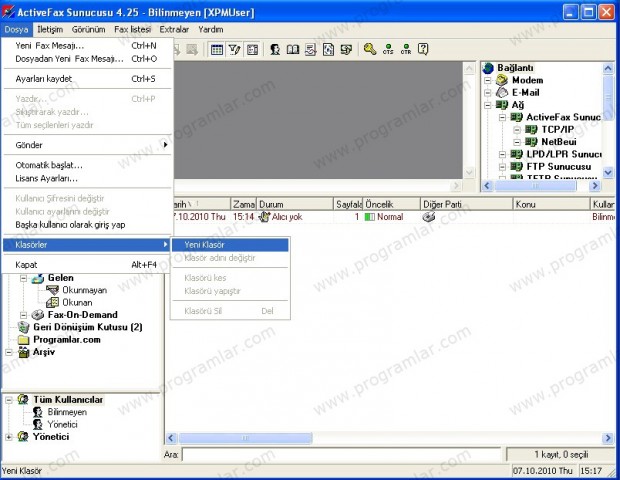
Task: Click the fax list horizontal scrollbar thumb
Action: pyautogui.click(x=245, y=438)
